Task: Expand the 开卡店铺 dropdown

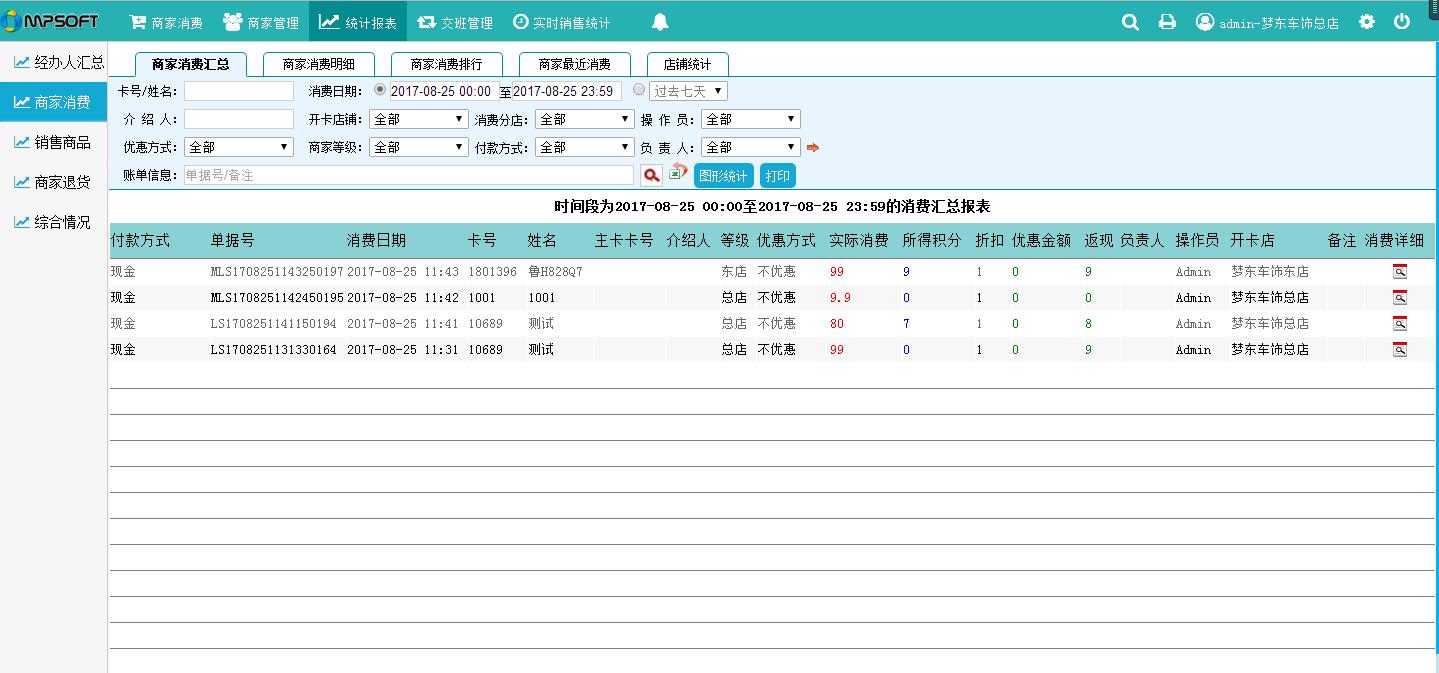Action: pyautogui.click(x=418, y=119)
